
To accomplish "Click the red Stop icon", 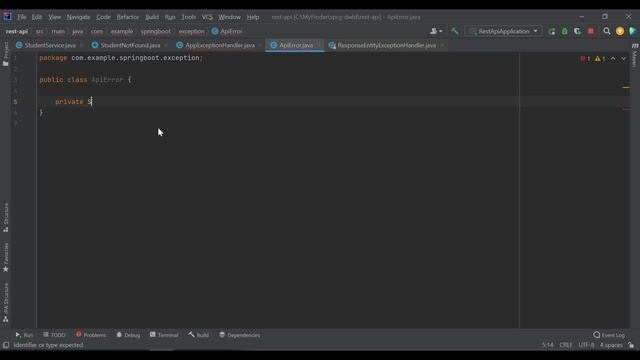I will [x=591, y=31].
